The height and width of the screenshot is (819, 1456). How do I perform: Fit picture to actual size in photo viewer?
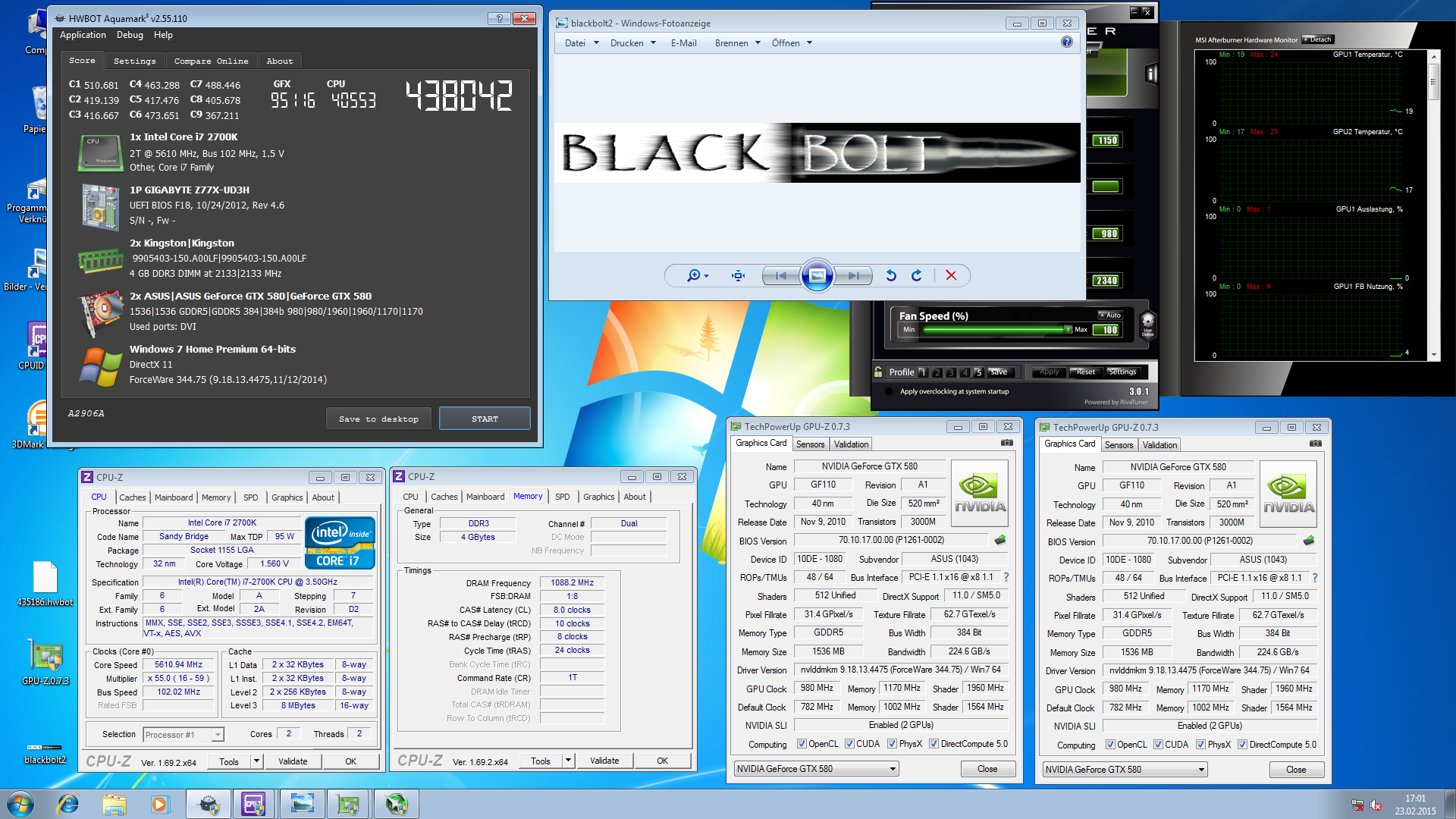(x=738, y=276)
